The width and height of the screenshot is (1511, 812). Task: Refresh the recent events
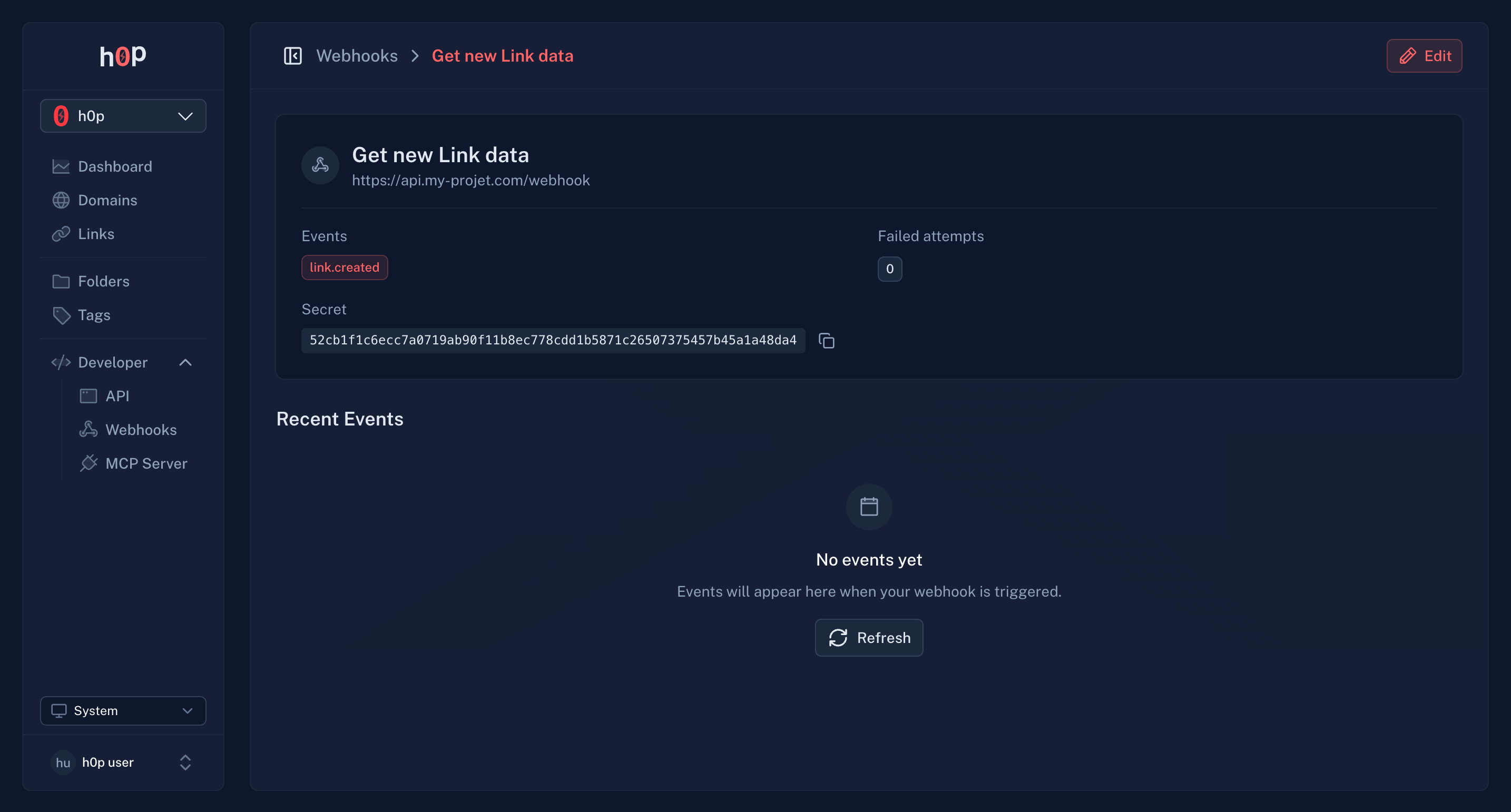point(869,638)
